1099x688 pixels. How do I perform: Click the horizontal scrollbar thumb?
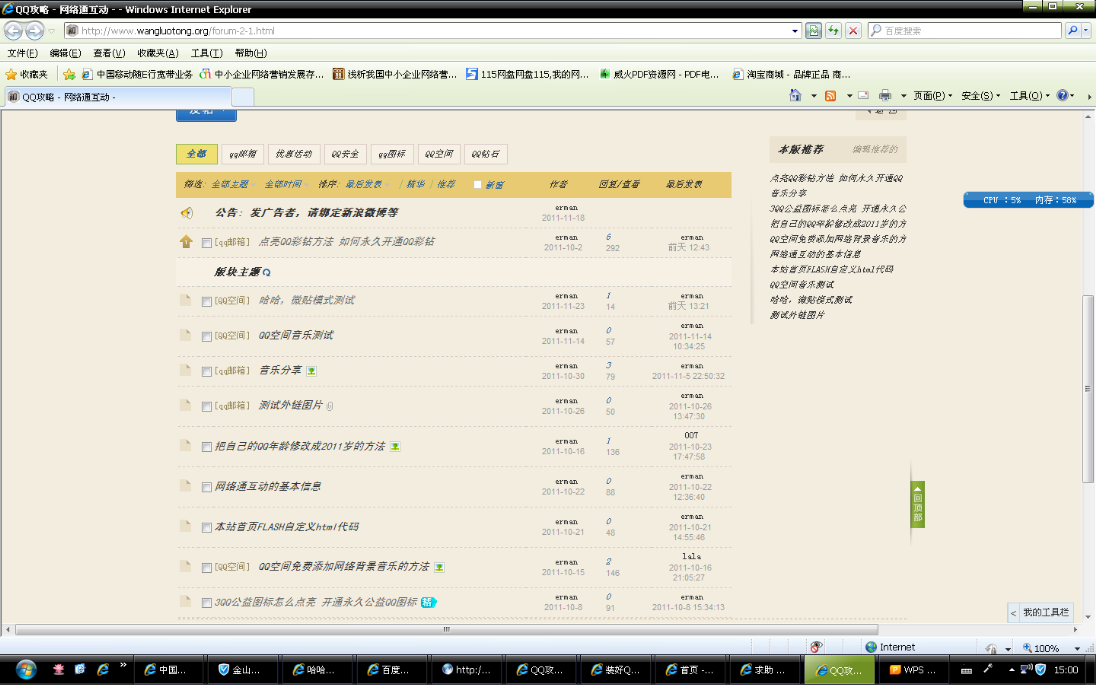pyautogui.click(x=446, y=630)
